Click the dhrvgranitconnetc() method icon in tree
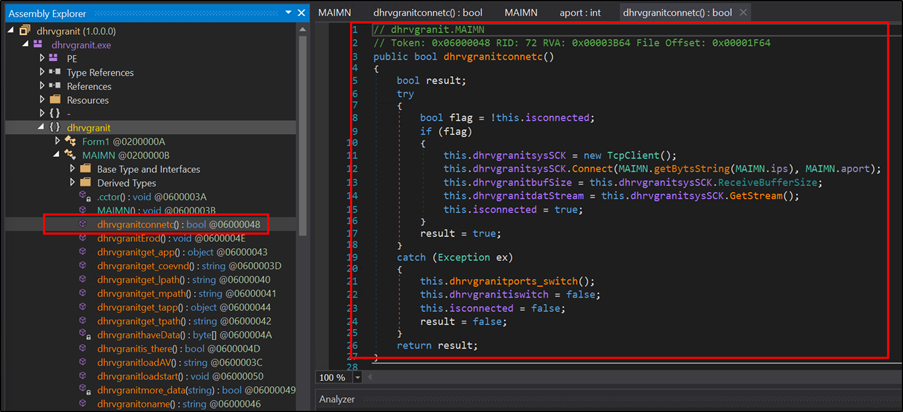This screenshot has width=903, height=412. pyautogui.click(x=83, y=224)
